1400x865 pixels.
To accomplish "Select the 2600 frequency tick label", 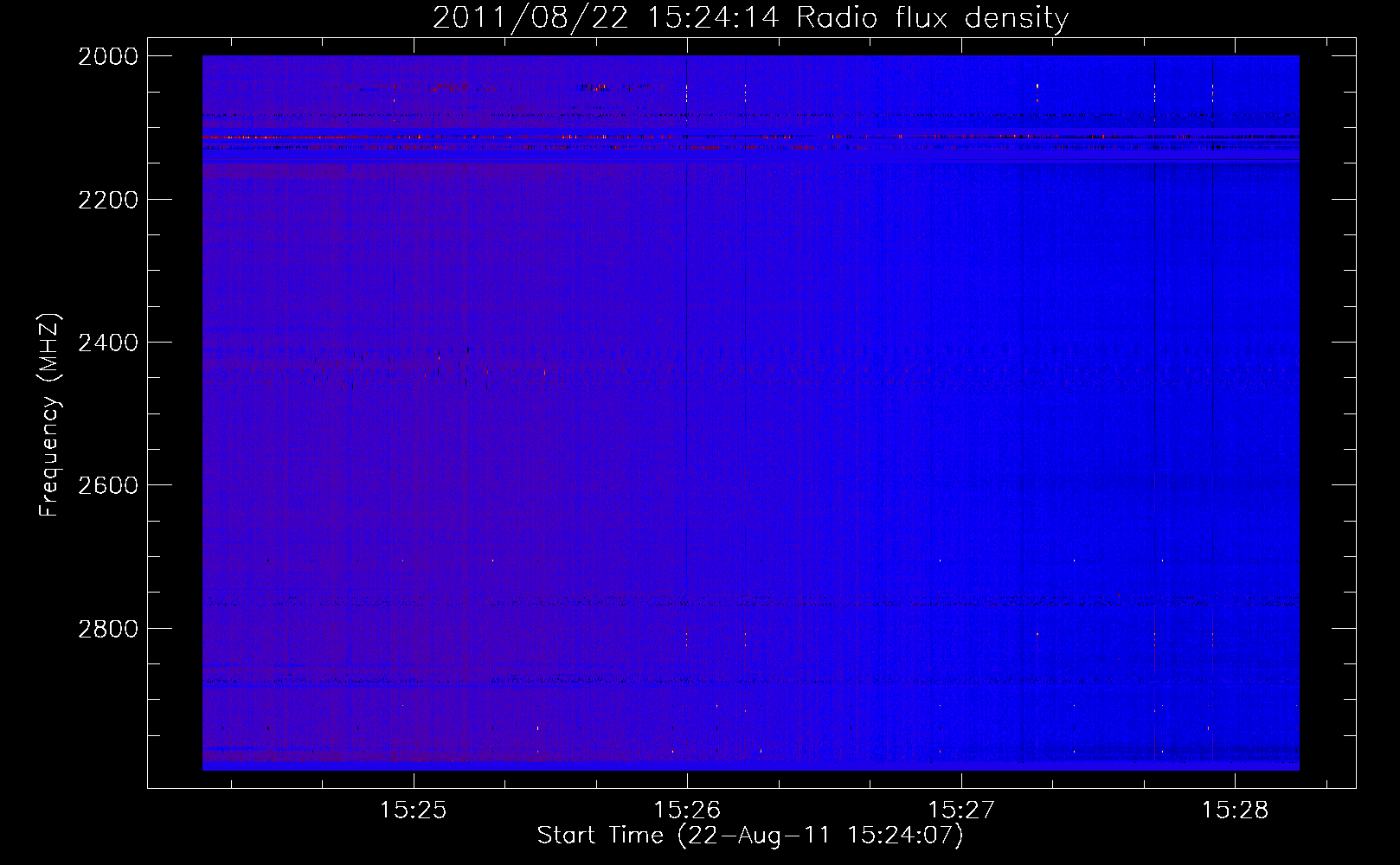I will tap(108, 485).
